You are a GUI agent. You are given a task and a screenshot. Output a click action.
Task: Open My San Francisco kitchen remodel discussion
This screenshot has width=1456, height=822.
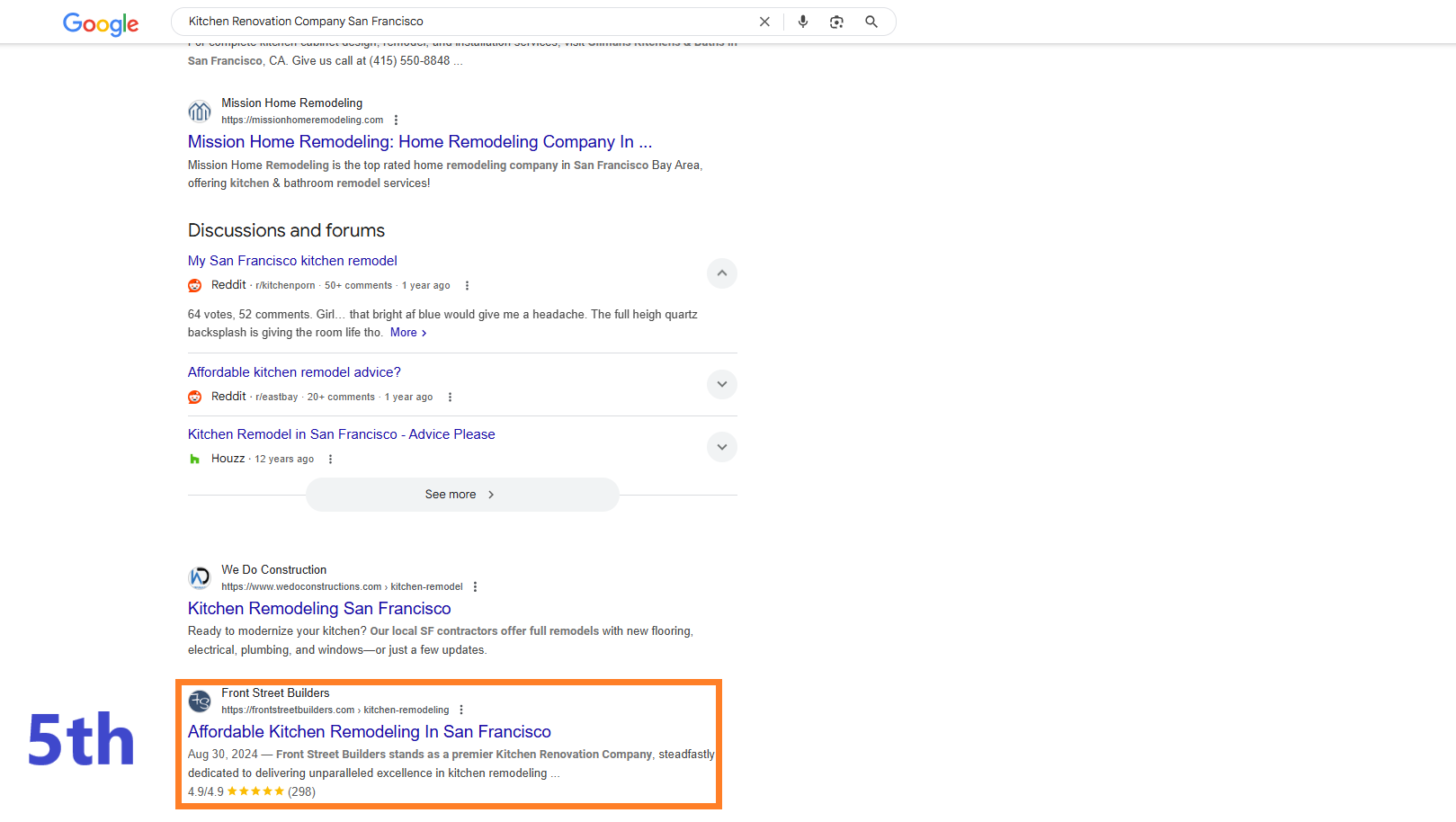(x=292, y=261)
